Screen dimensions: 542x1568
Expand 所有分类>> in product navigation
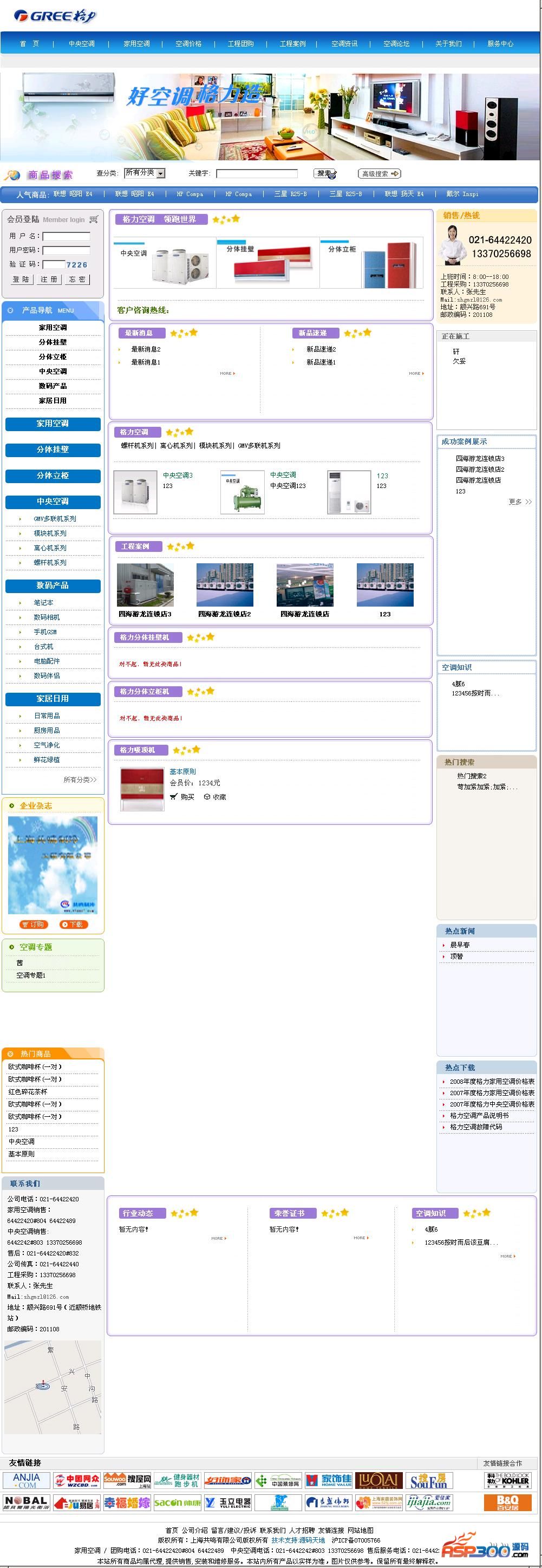(80, 780)
